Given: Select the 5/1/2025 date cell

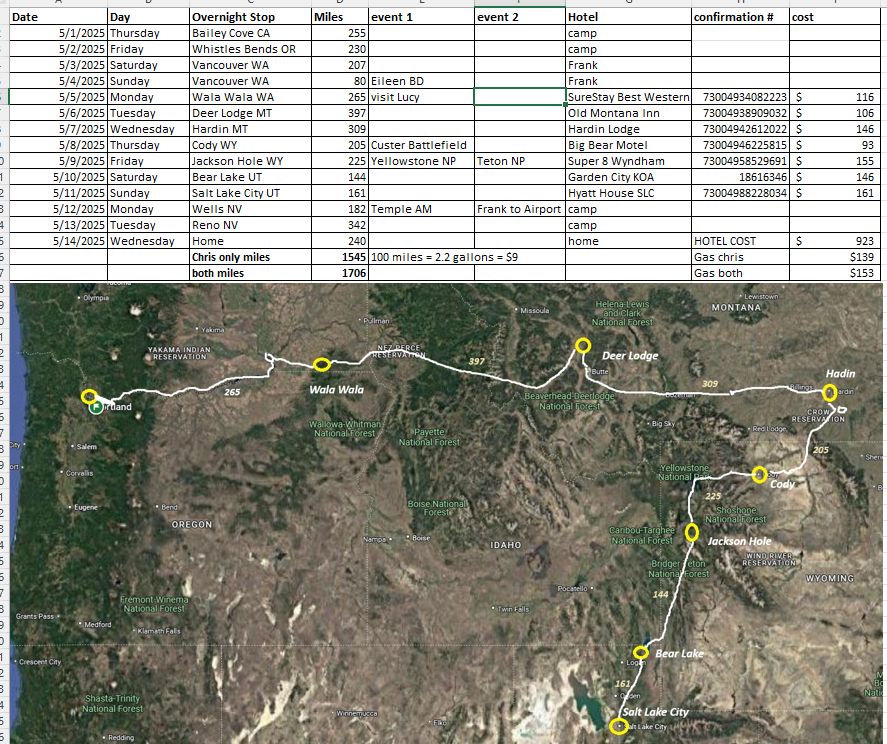Looking at the screenshot, I should click(x=58, y=33).
